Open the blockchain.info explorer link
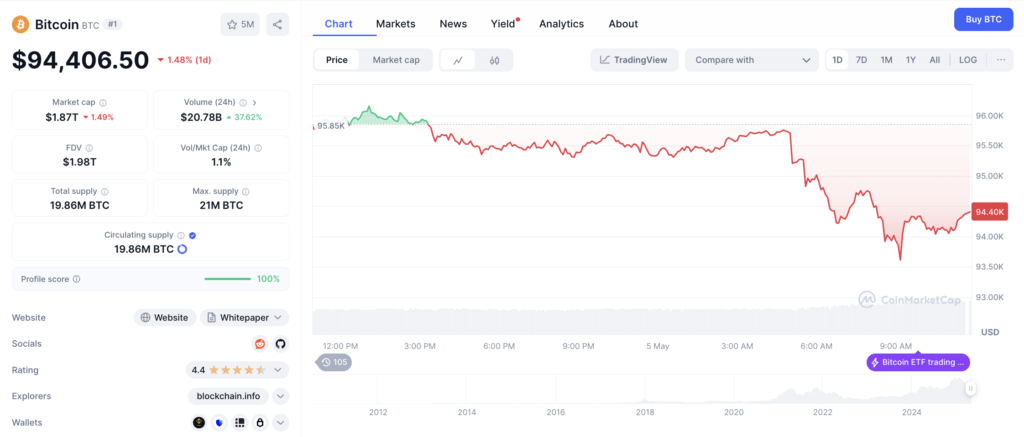The width and height of the screenshot is (1024, 437). click(x=229, y=396)
